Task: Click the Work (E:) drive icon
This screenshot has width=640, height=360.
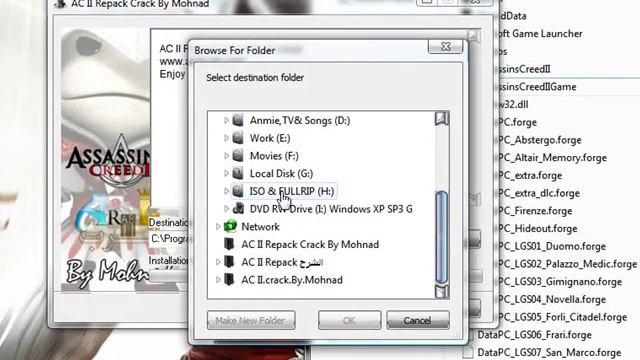Action: point(238,138)
